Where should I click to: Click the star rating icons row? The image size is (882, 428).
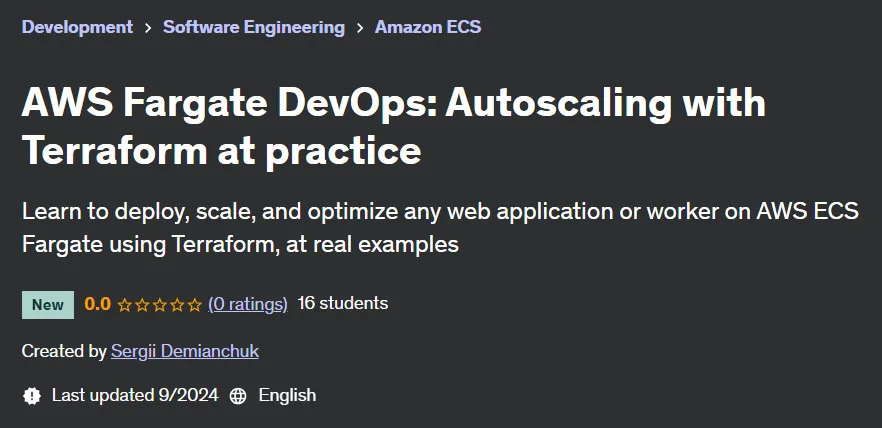(x=160, y=305)
